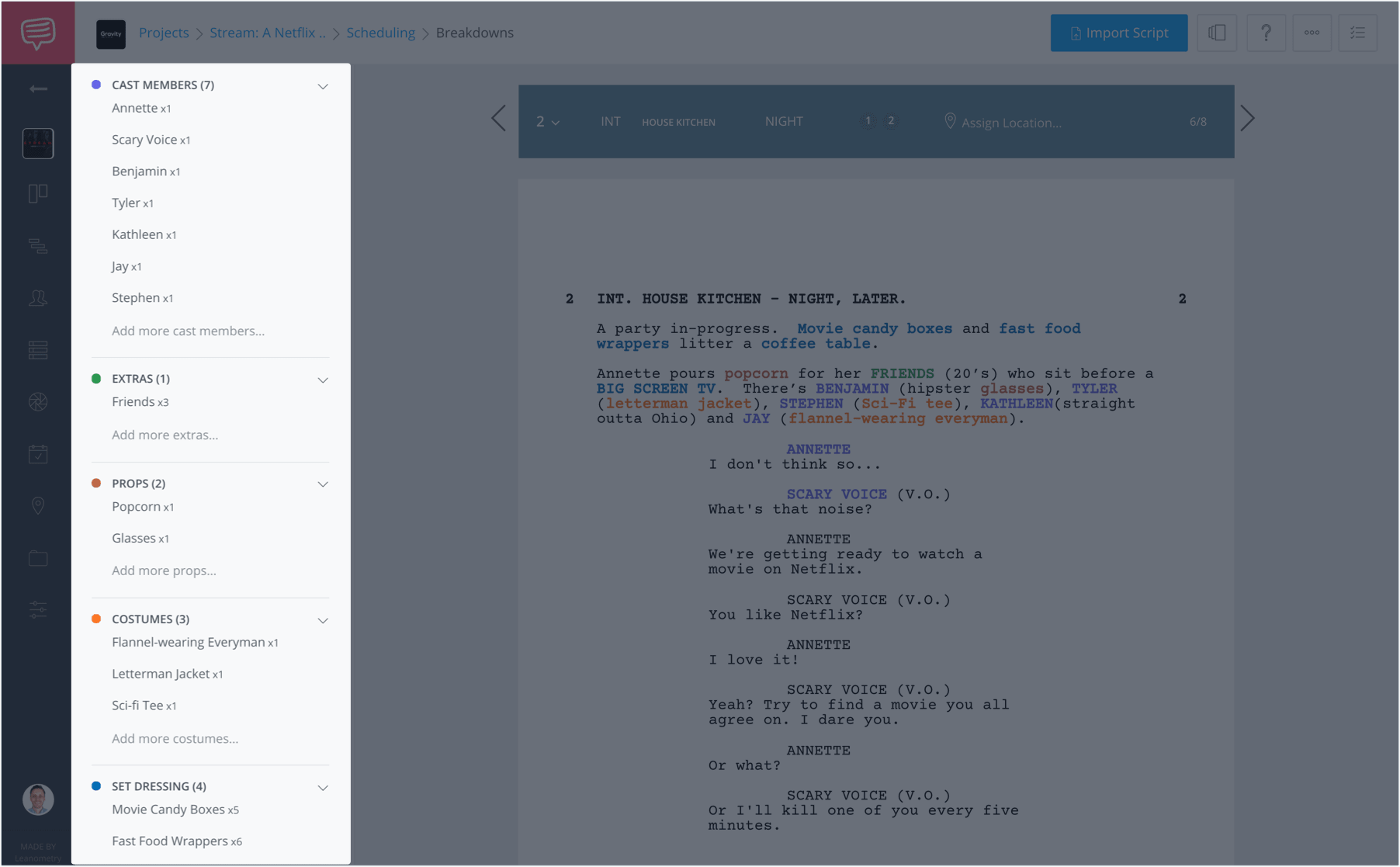Click the Assign Location field
This screenshot has width=1400, height=867.
coord(1003,122)
